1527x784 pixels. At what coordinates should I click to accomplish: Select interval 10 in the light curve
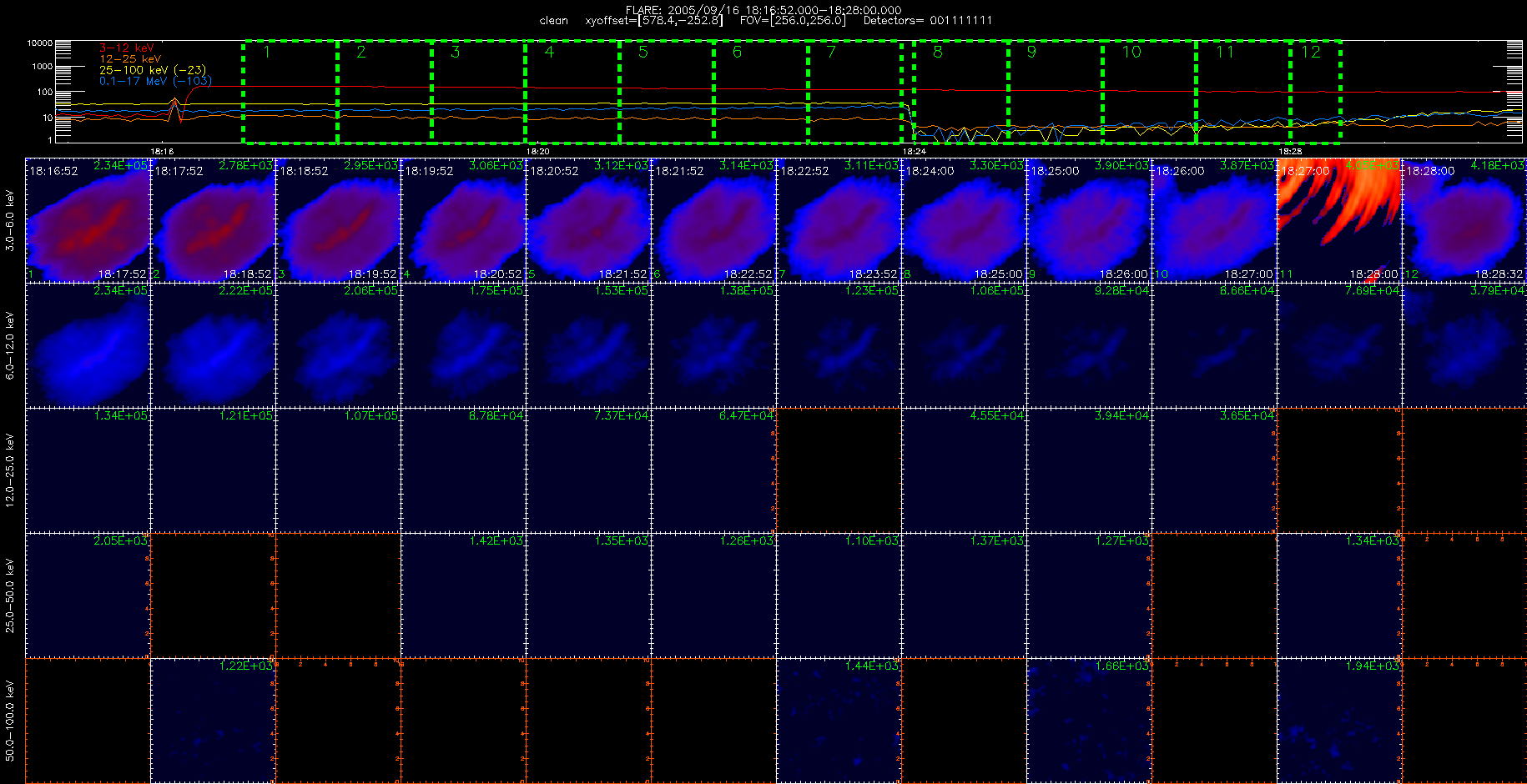[x=1149, y=92]
